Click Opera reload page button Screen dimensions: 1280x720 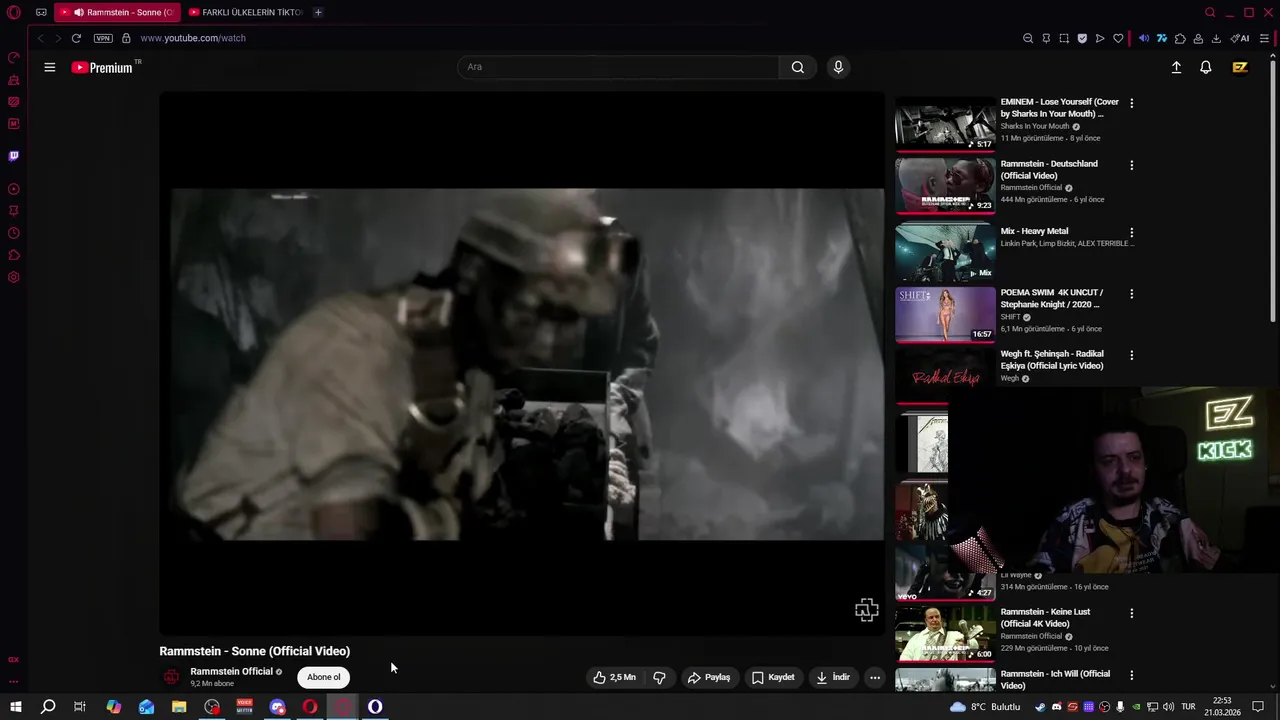click(x=76, y=38)
